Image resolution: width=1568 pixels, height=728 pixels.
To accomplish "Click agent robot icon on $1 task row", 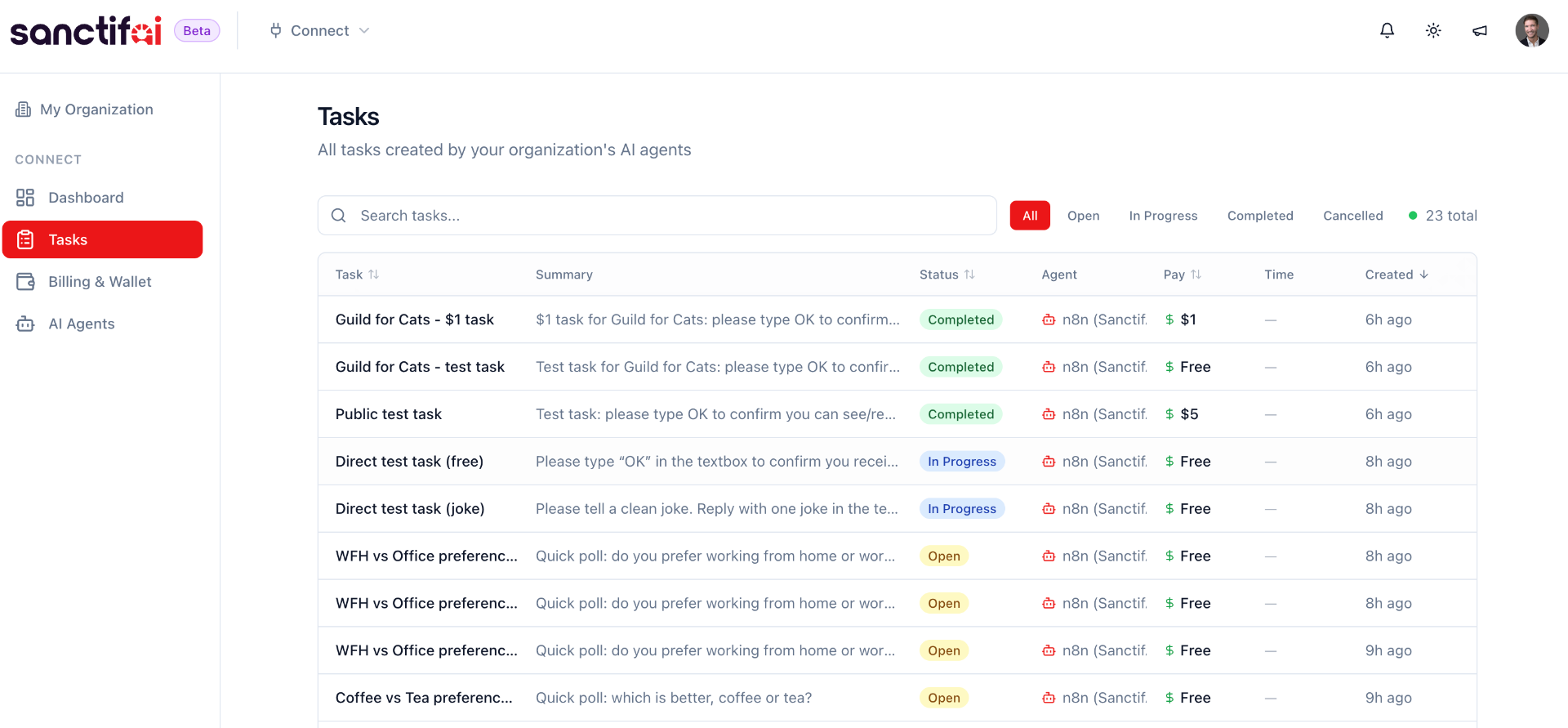I will pos(1049,319).
